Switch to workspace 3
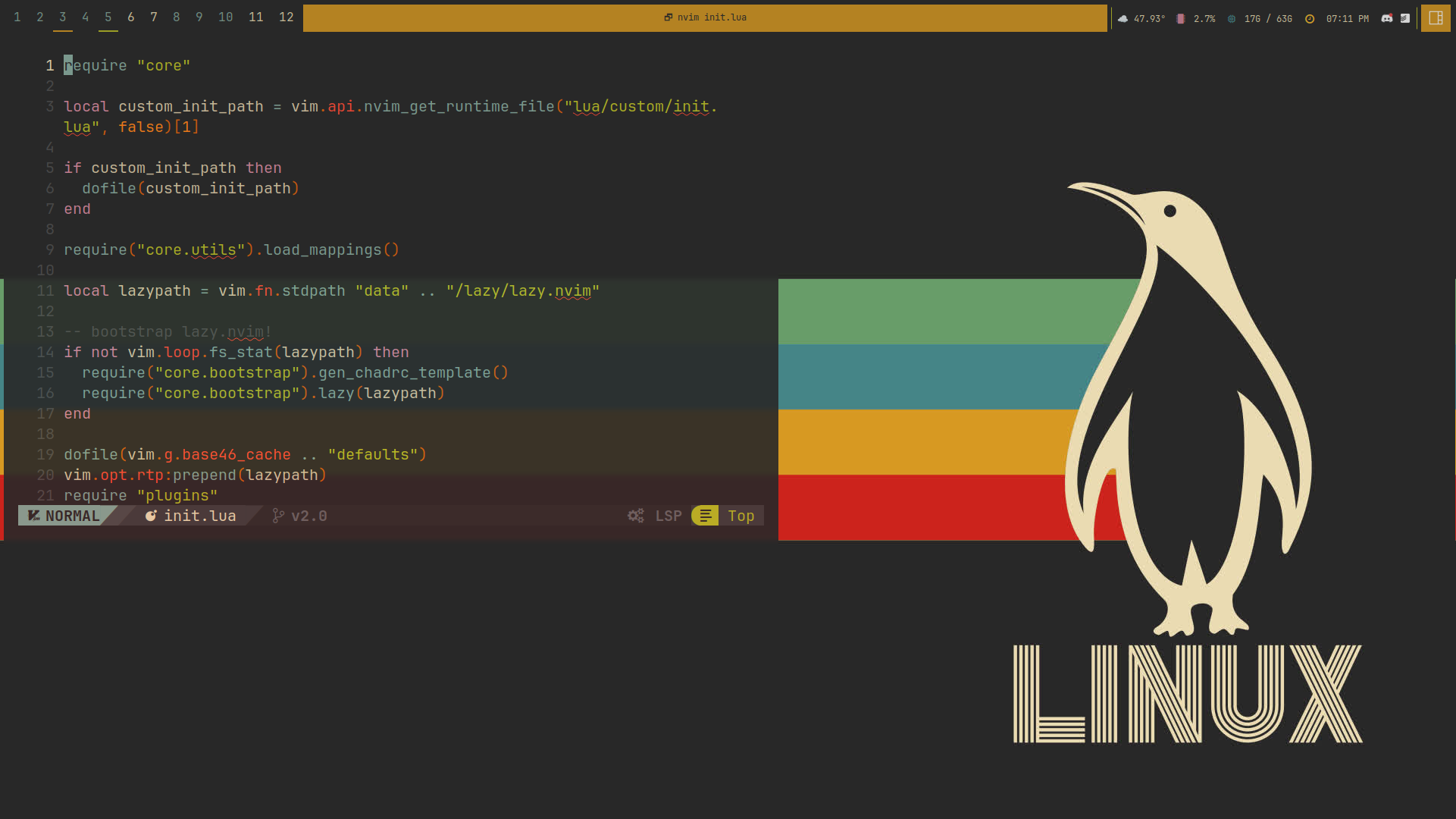Image resolution: width=1456 pixels, height=819 pixels. pyautogui.click(x=63, y=17)
